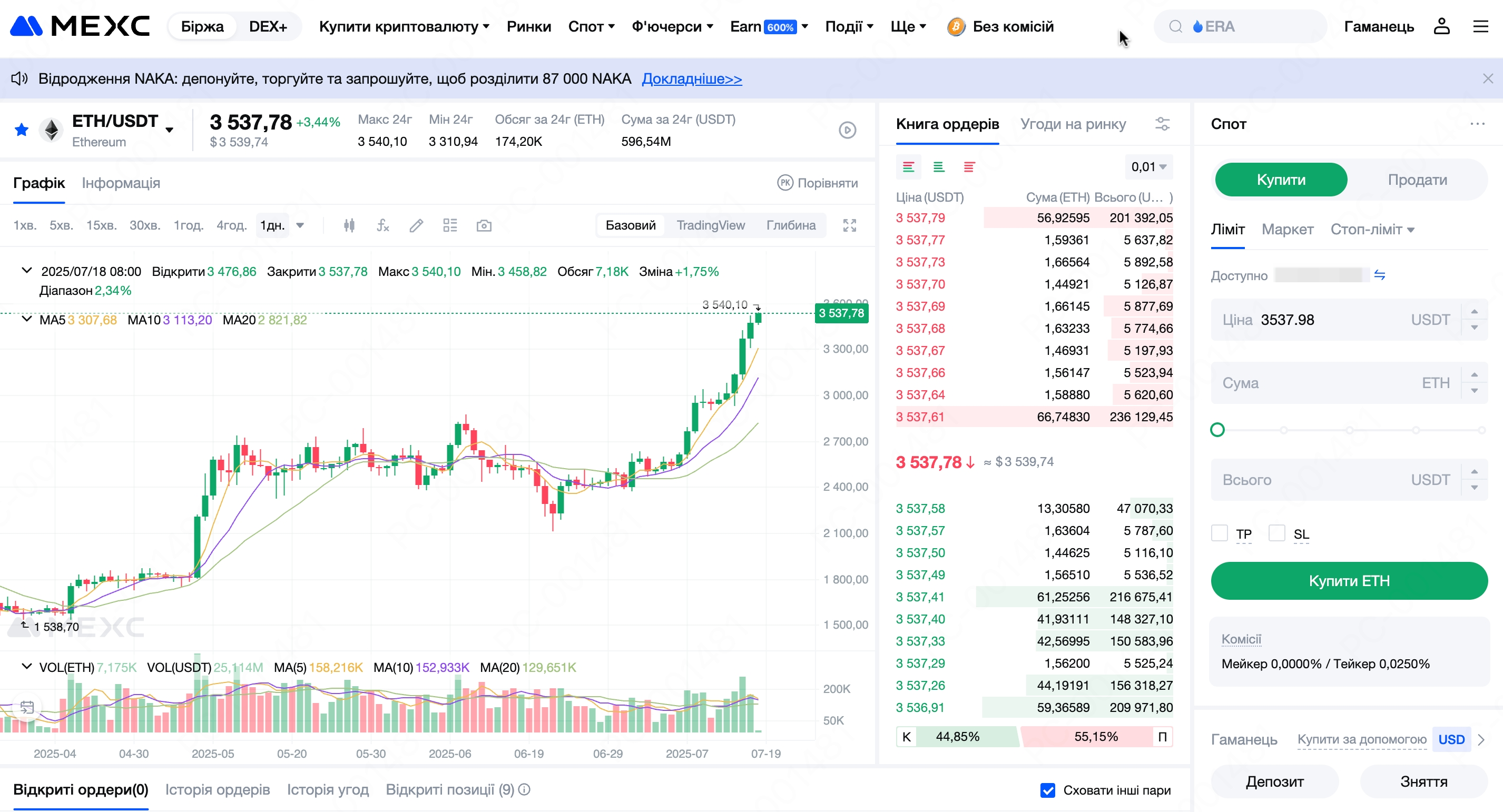The height and width of the screenshot is (812, 1503).
Task: Click the Депозит button
Action: pyautogui.click(x=1275, y=781)
